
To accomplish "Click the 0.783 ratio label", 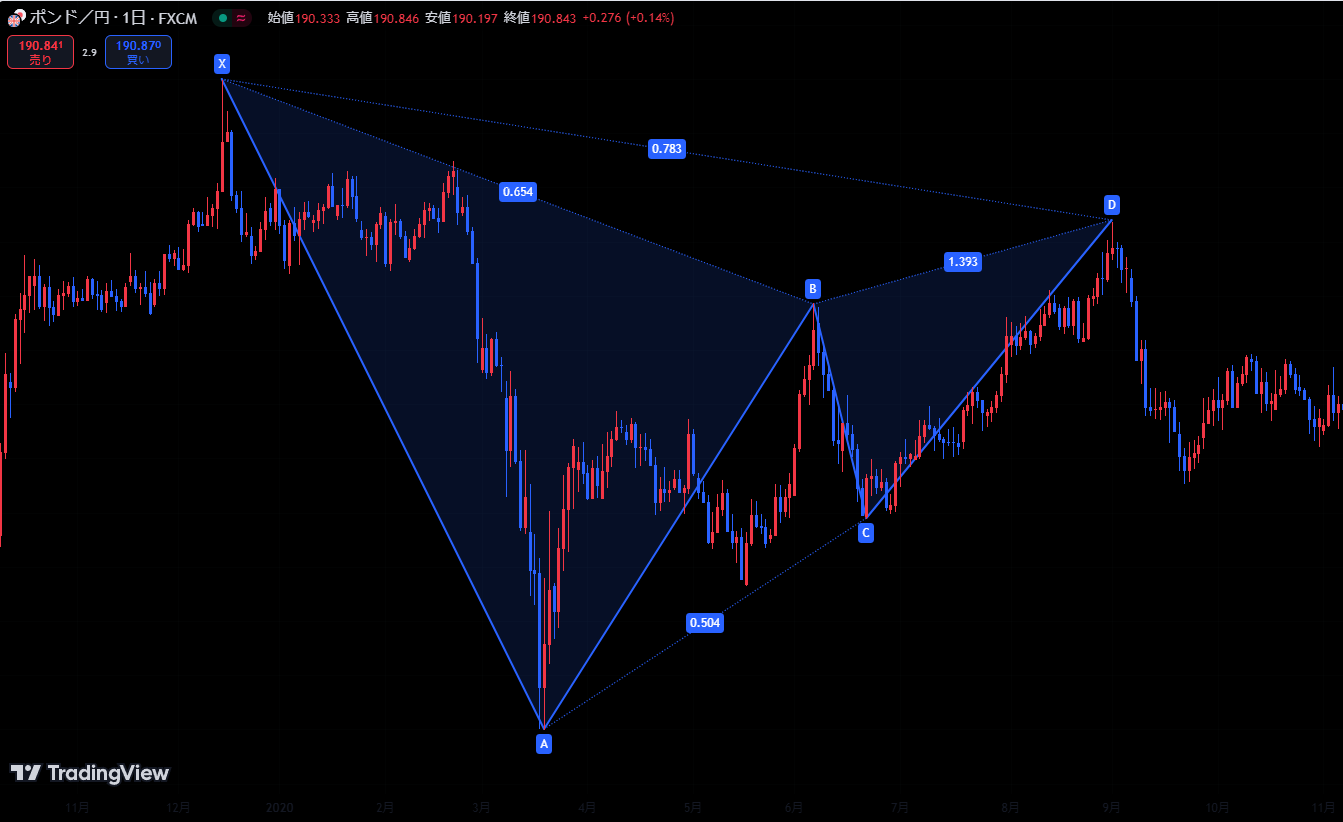I will pyautogui.click(x=667, y=149).
